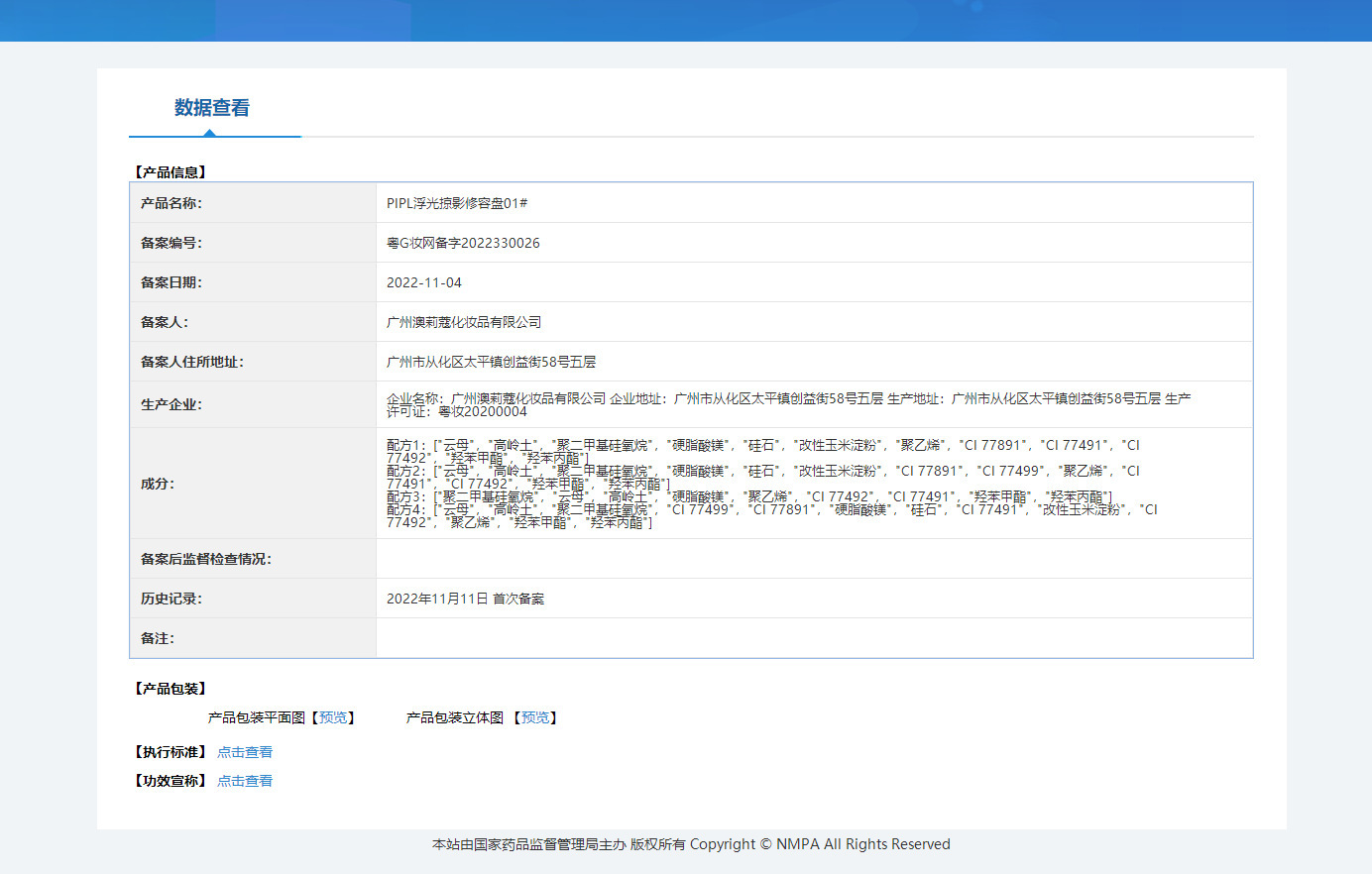Click the 备案人: row label
This screenshot has height=874, width=1372.
coord(165,322)
